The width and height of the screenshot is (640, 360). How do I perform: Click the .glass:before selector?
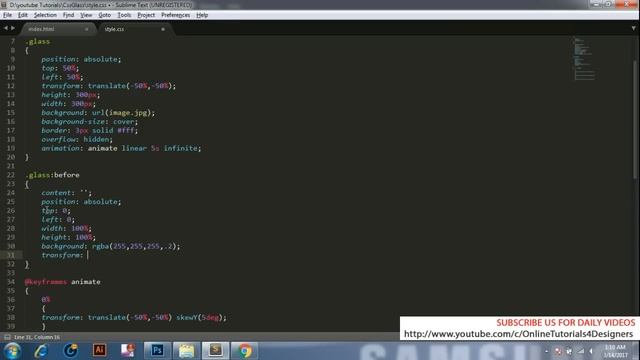[x=52, y=175]
